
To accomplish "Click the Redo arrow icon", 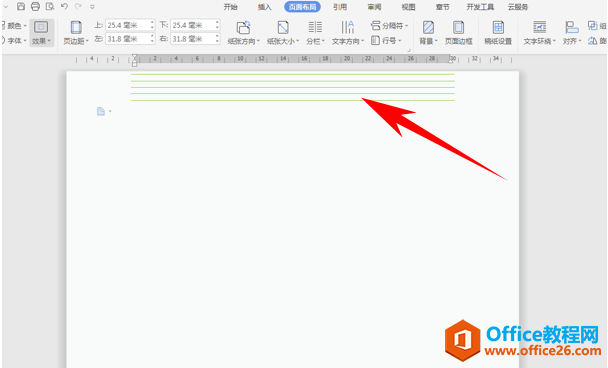I will coord(78,6).
